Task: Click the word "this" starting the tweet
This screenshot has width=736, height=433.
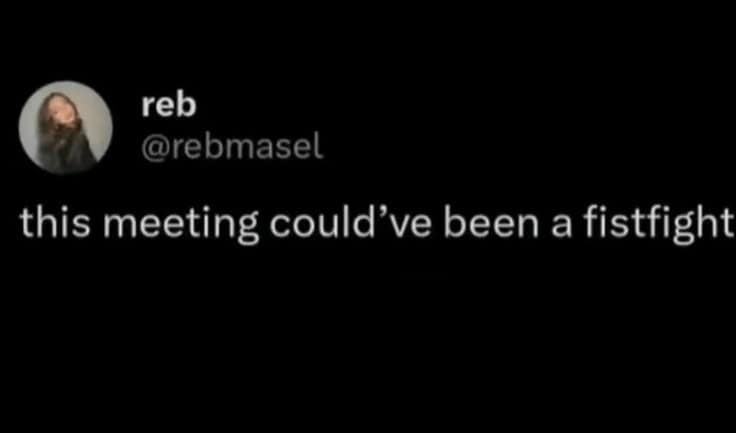Action: 54,223
